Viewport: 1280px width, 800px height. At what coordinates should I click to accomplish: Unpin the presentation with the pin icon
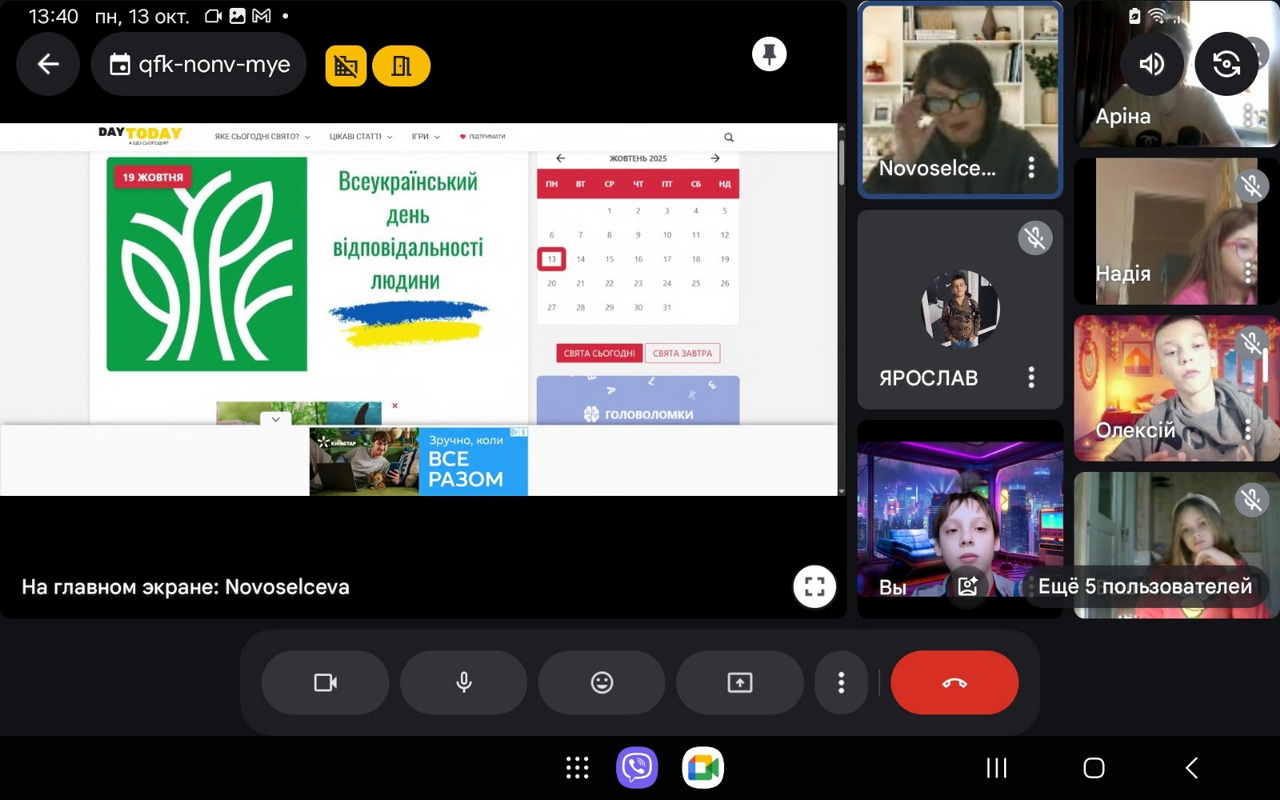tap(769, 54)
